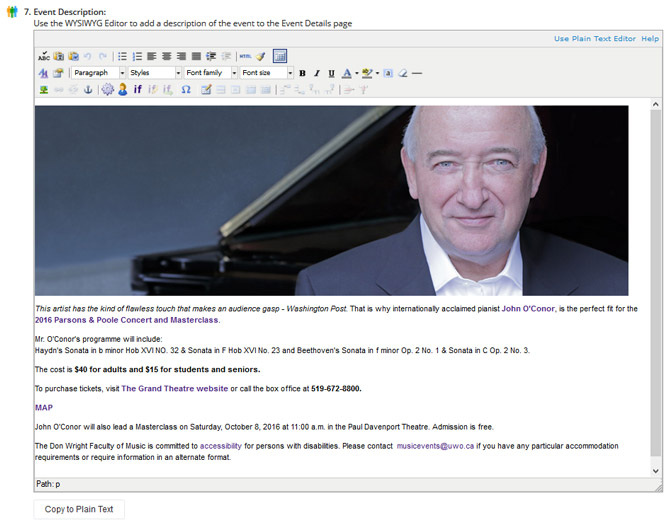Viewport: 672px width, 530px height.
Task: Open text color picker arrow
Action: click(356, 73)
